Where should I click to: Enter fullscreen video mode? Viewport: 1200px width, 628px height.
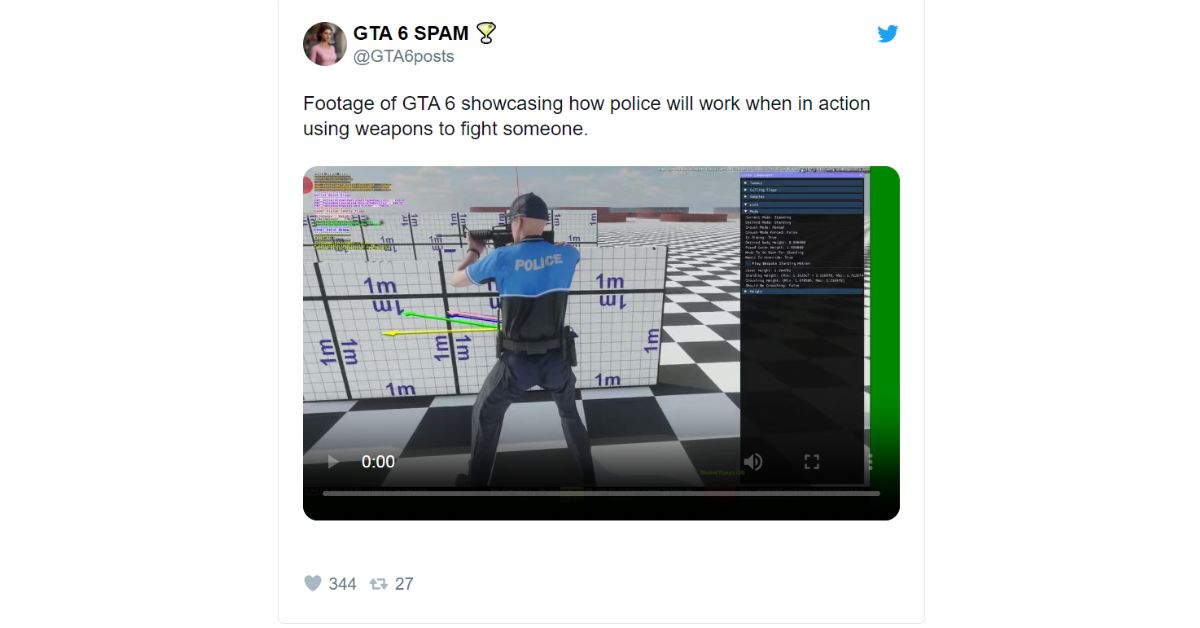[812, 462]
